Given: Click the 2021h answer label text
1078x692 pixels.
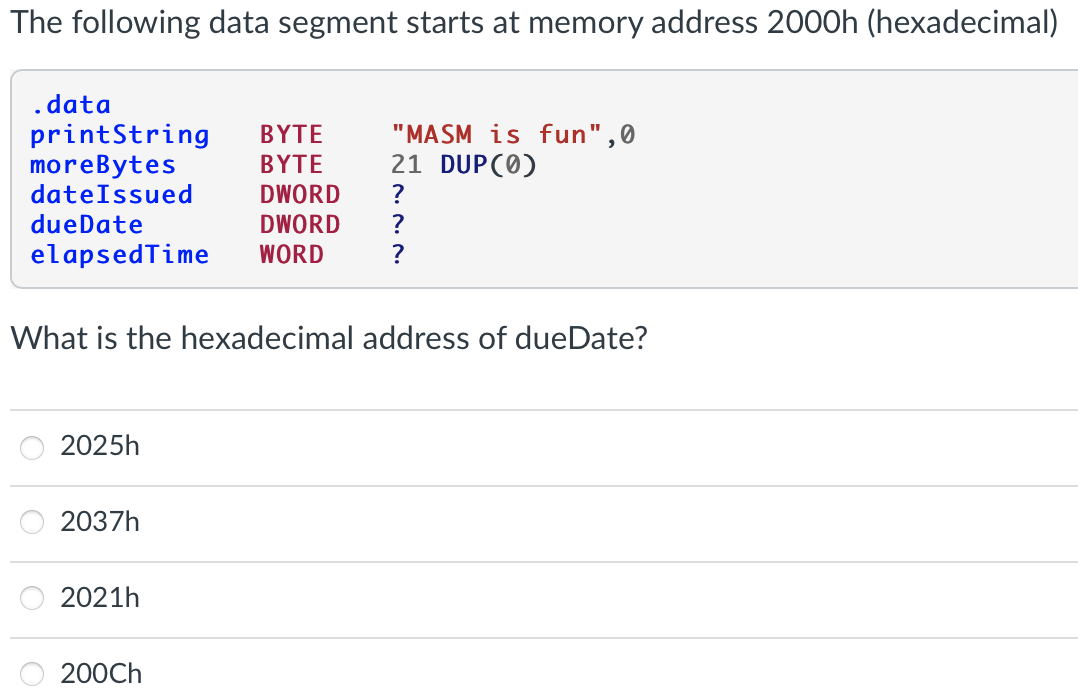Looking at the screenshot, I should [98, 597].
